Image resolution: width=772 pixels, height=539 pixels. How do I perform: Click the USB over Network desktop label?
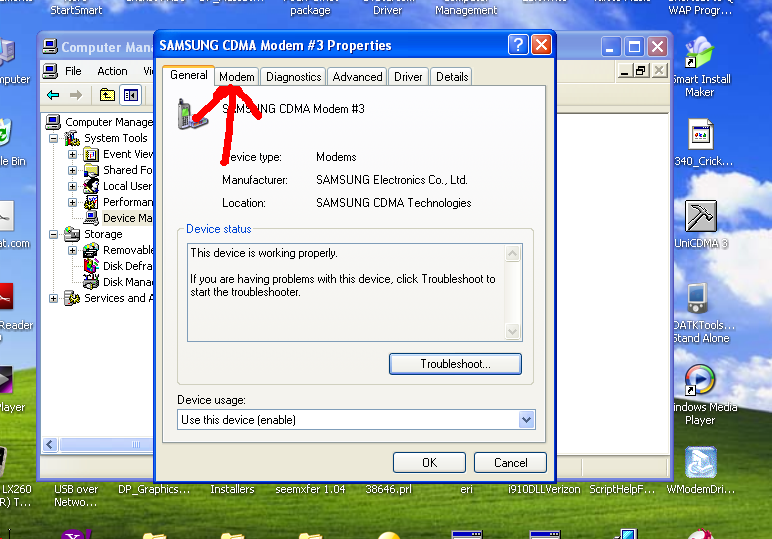[x=76, y=496]
